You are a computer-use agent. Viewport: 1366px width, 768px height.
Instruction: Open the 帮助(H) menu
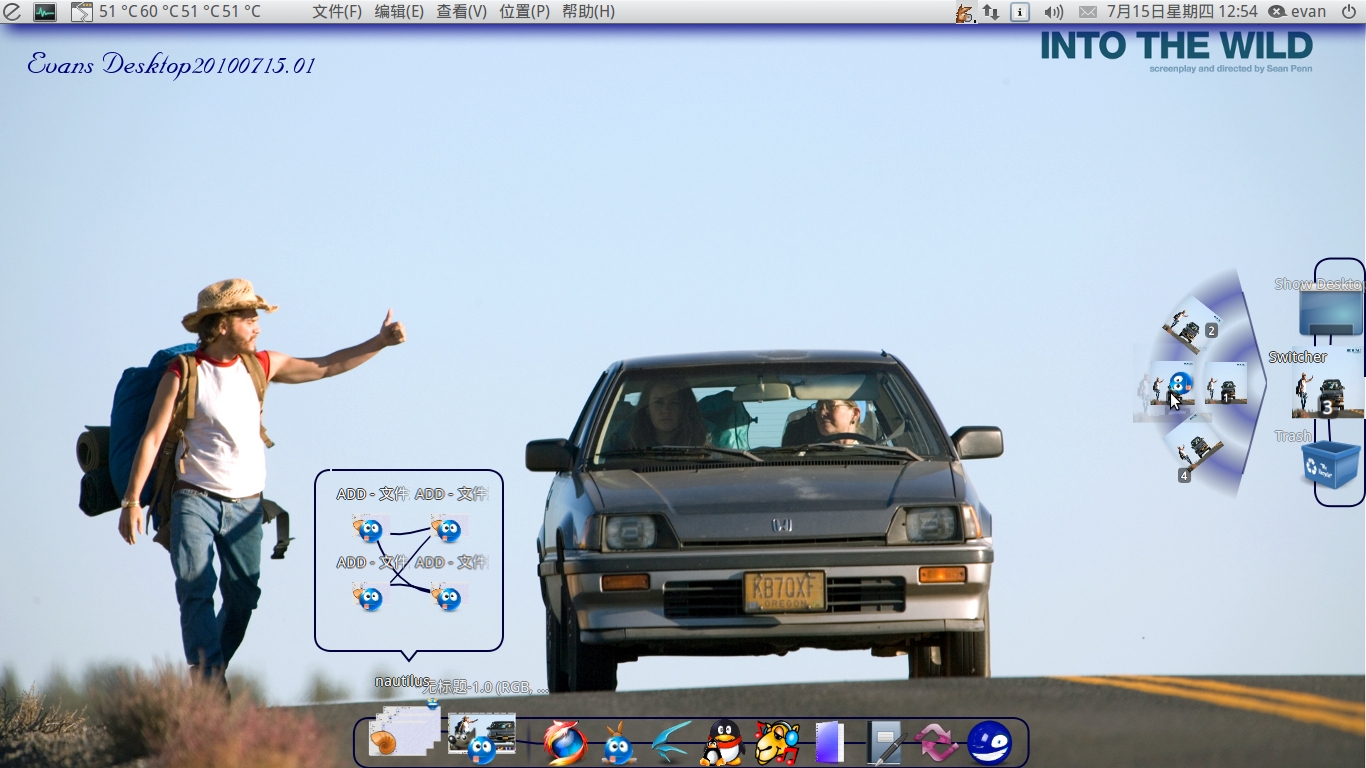click(x=588, y=12)
